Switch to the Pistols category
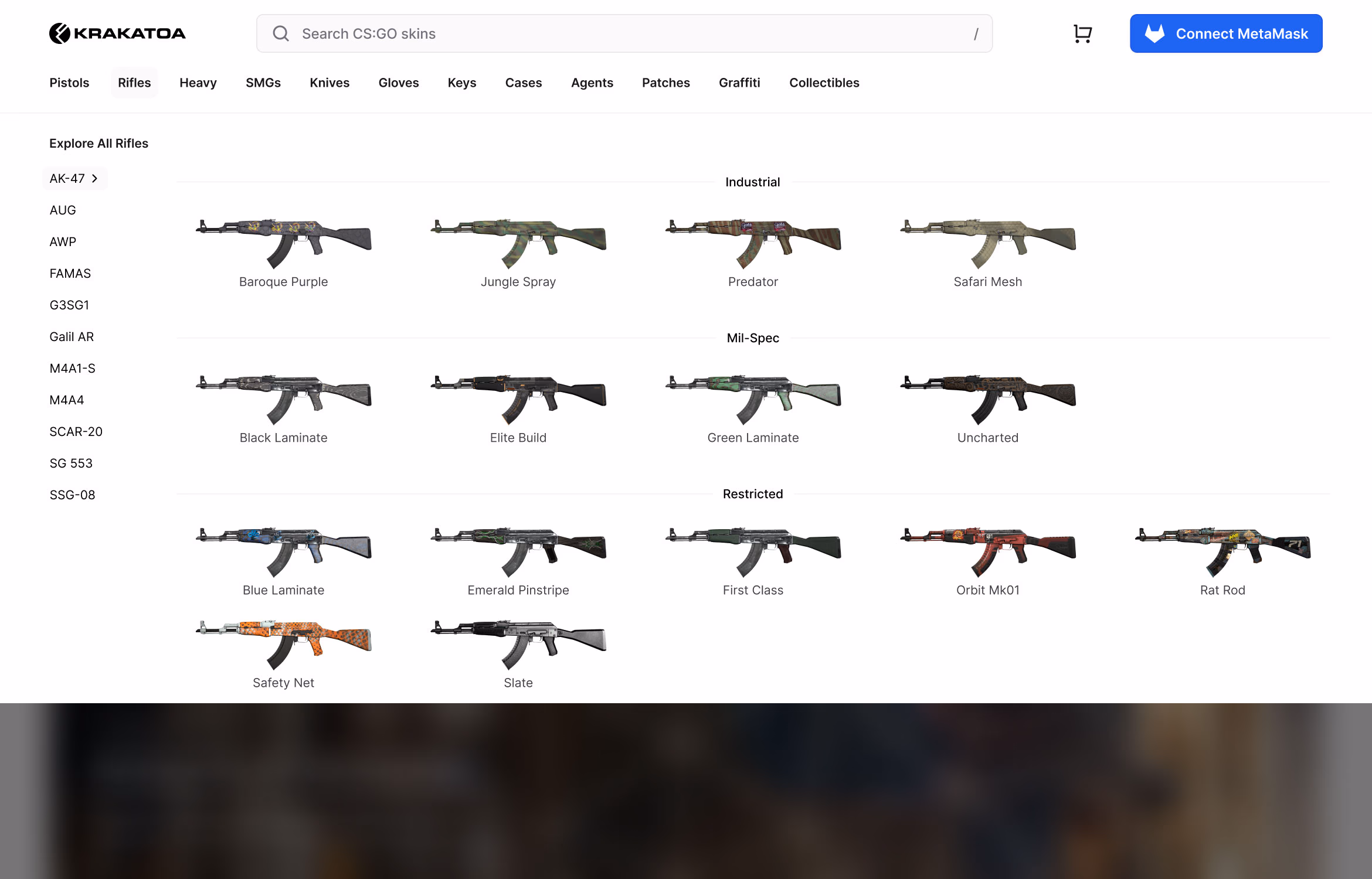The image size is (1372, 879). coord(69,83)
